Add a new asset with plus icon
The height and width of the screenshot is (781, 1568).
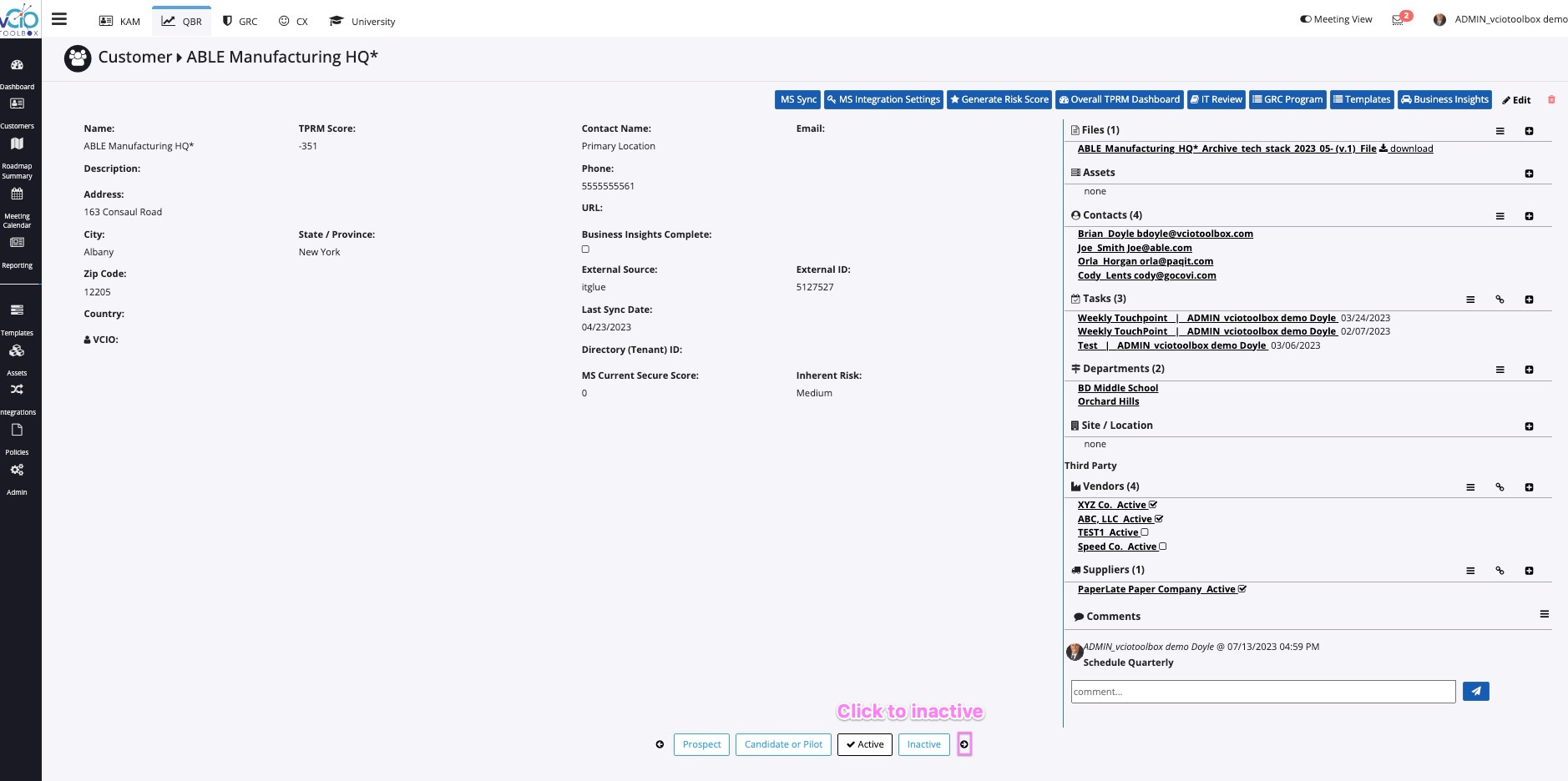[x=1529, y=174]
